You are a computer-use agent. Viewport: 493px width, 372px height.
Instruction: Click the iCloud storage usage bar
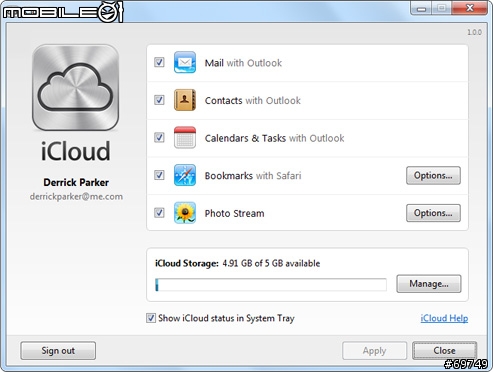coord(271,285)
